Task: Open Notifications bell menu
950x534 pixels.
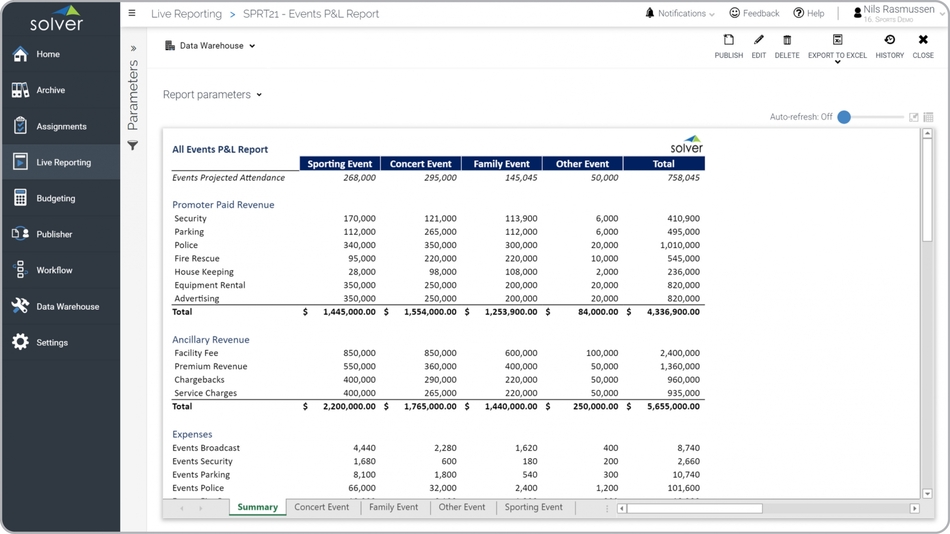Action: [x=680, y=14]
